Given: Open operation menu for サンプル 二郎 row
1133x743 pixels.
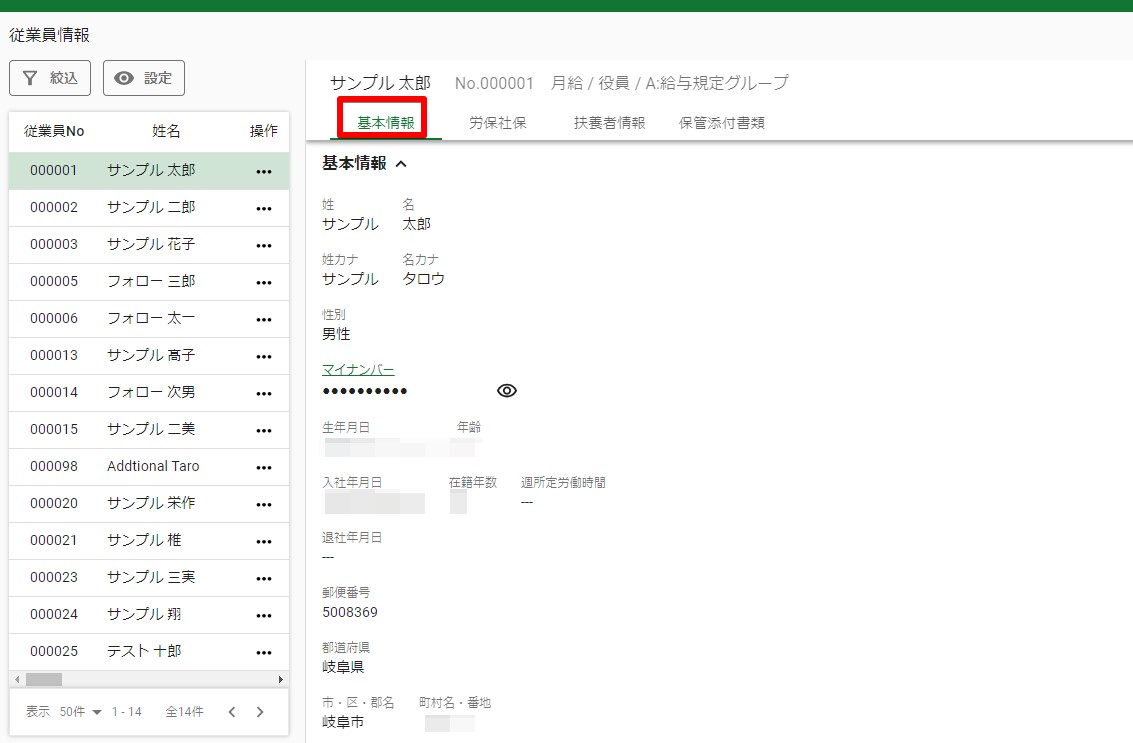Looking at the screenshot, I should pyautogui.click(x=264, y=208).
